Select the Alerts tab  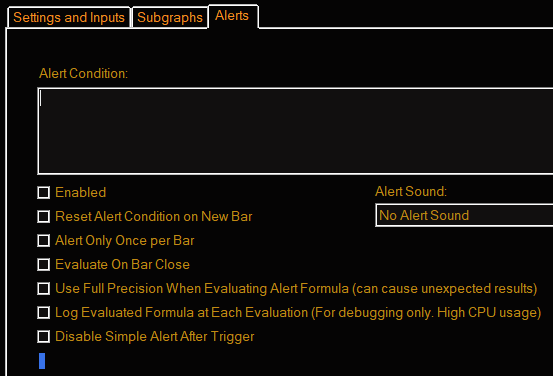(232, 16)
